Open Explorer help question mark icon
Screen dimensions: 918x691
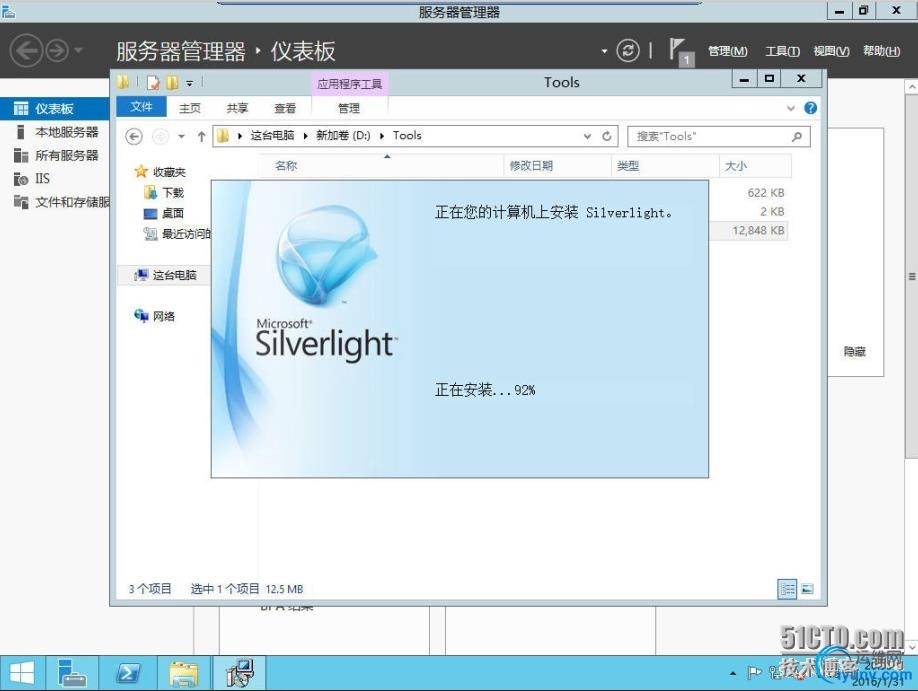(811, 108)
